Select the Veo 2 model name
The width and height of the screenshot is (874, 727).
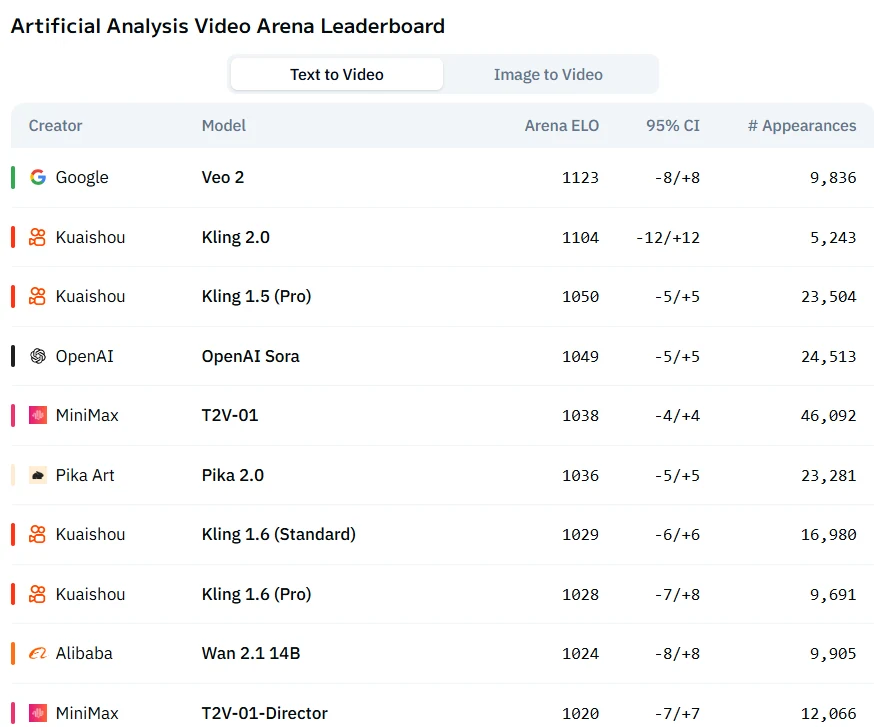[x=223, y=177]
